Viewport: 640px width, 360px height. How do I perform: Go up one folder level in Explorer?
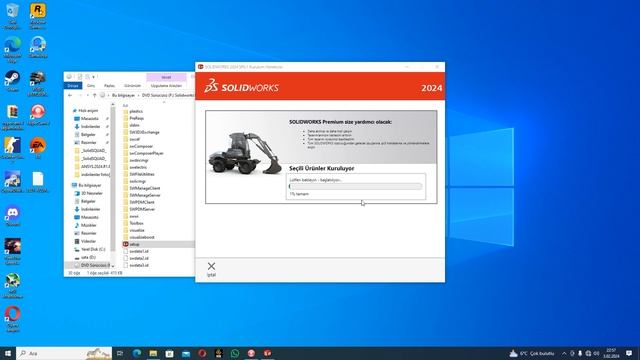[94, 95]
